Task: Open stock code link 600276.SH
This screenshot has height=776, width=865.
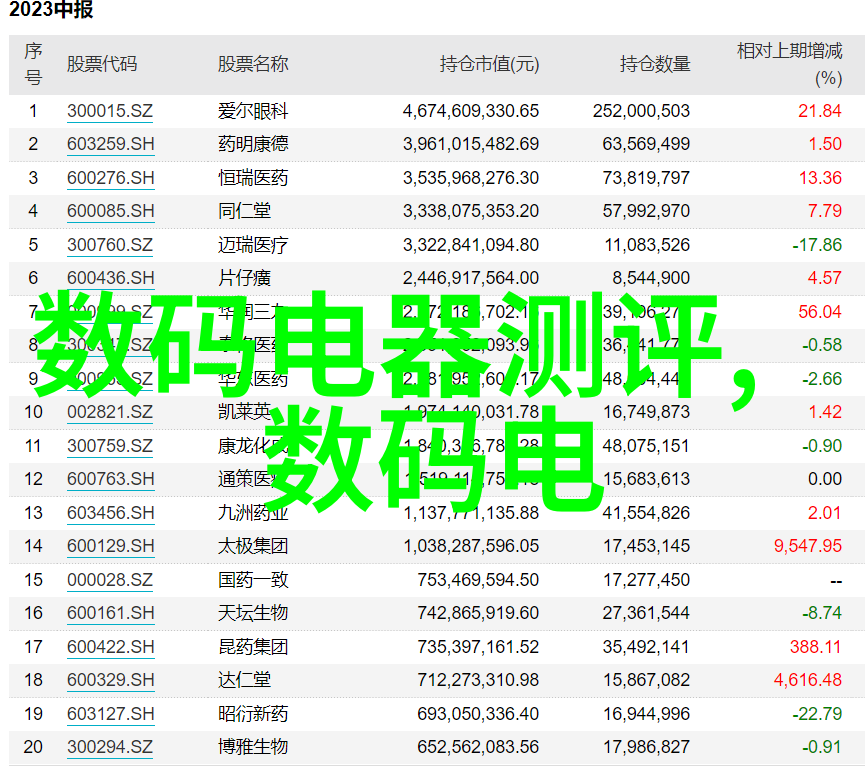Action: tap(110, 178)
